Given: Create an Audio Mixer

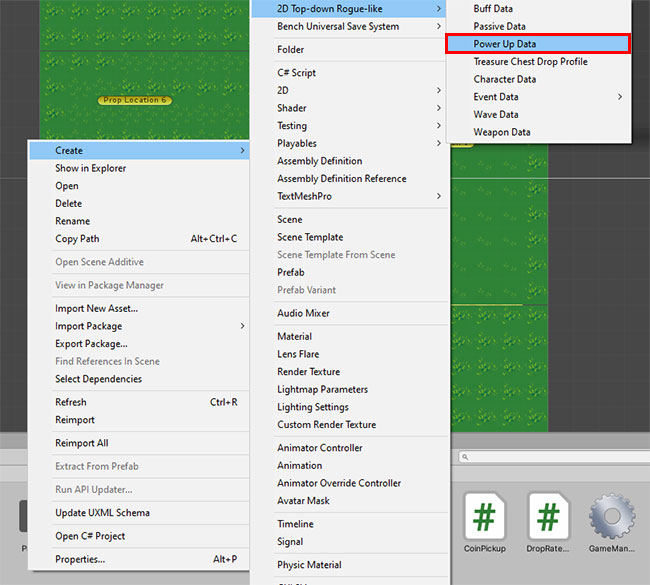Looking at the screenshot, I should pos(349,313).
